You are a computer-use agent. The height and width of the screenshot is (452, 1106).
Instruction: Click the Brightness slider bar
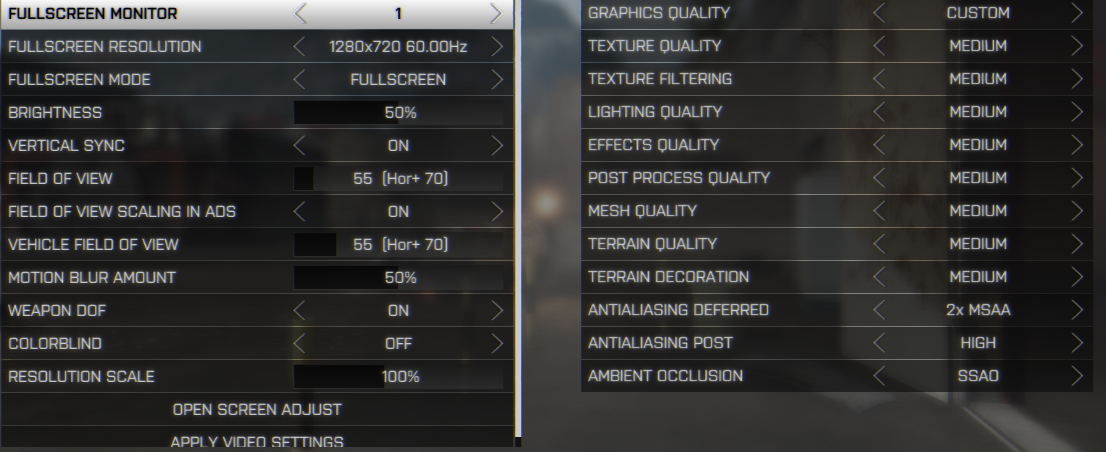[x=399, y=113]
